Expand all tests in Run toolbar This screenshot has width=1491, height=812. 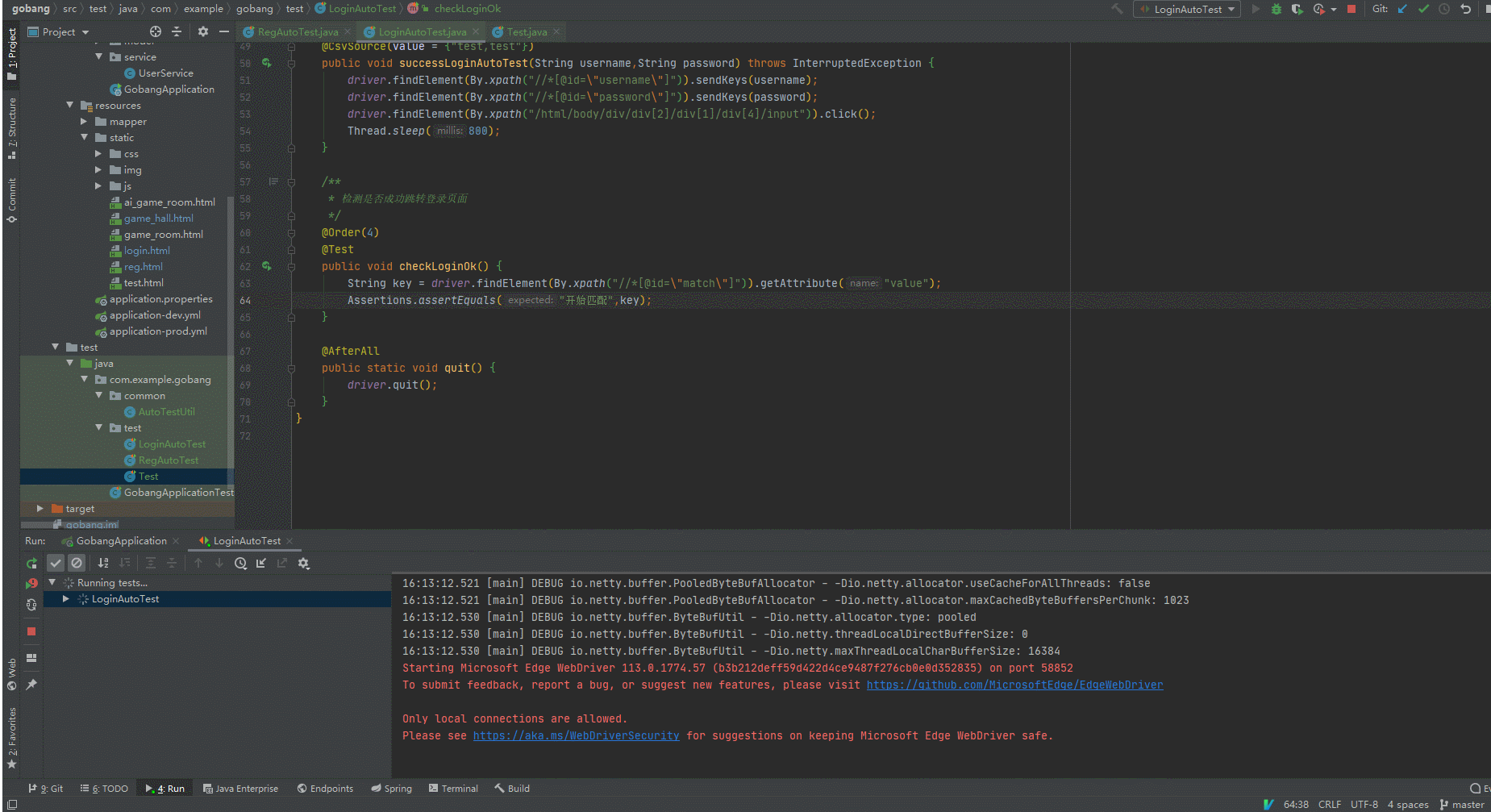pyautogui.click(x=151, y=563)
